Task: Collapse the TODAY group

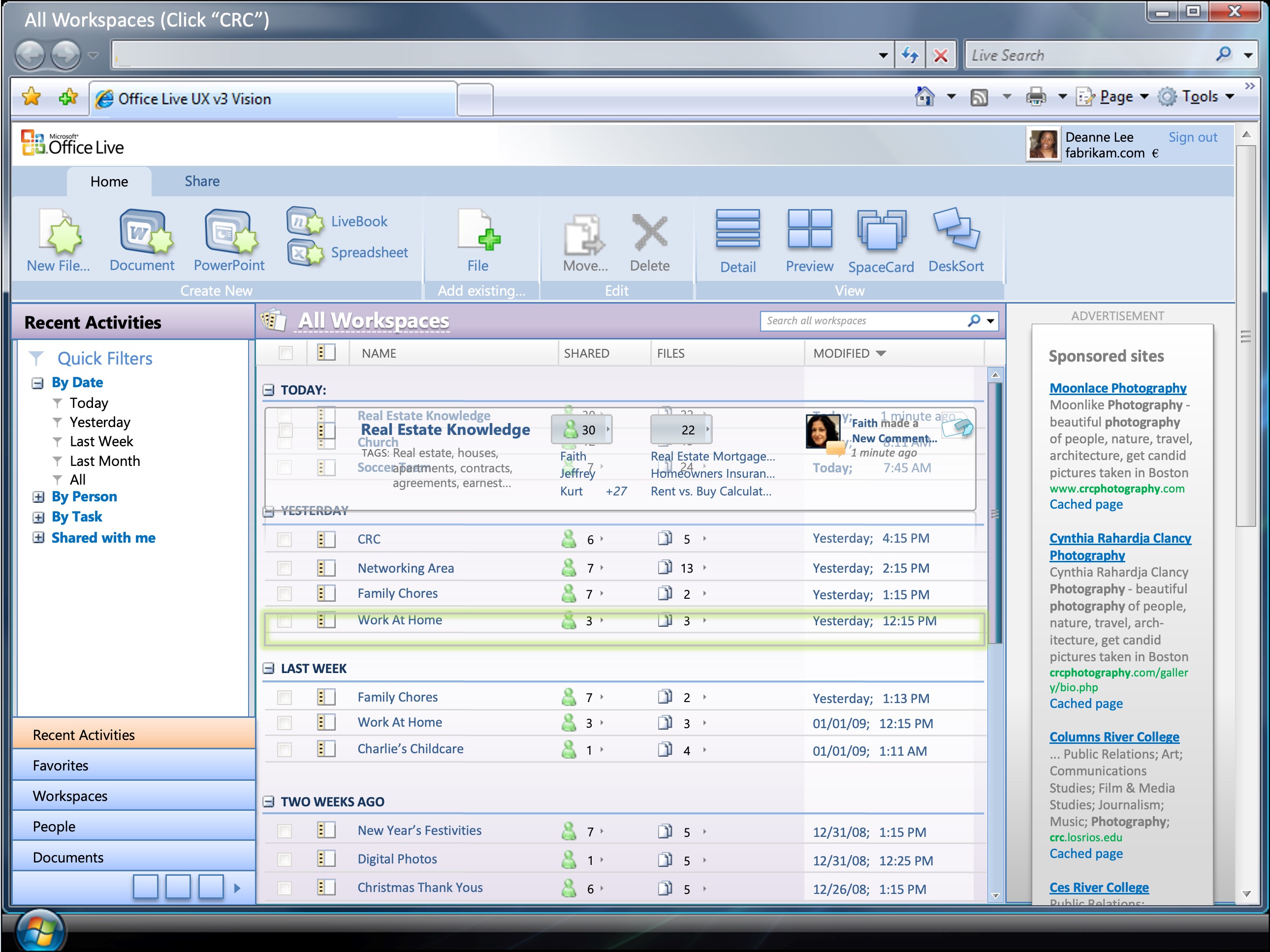Action: 268,390
